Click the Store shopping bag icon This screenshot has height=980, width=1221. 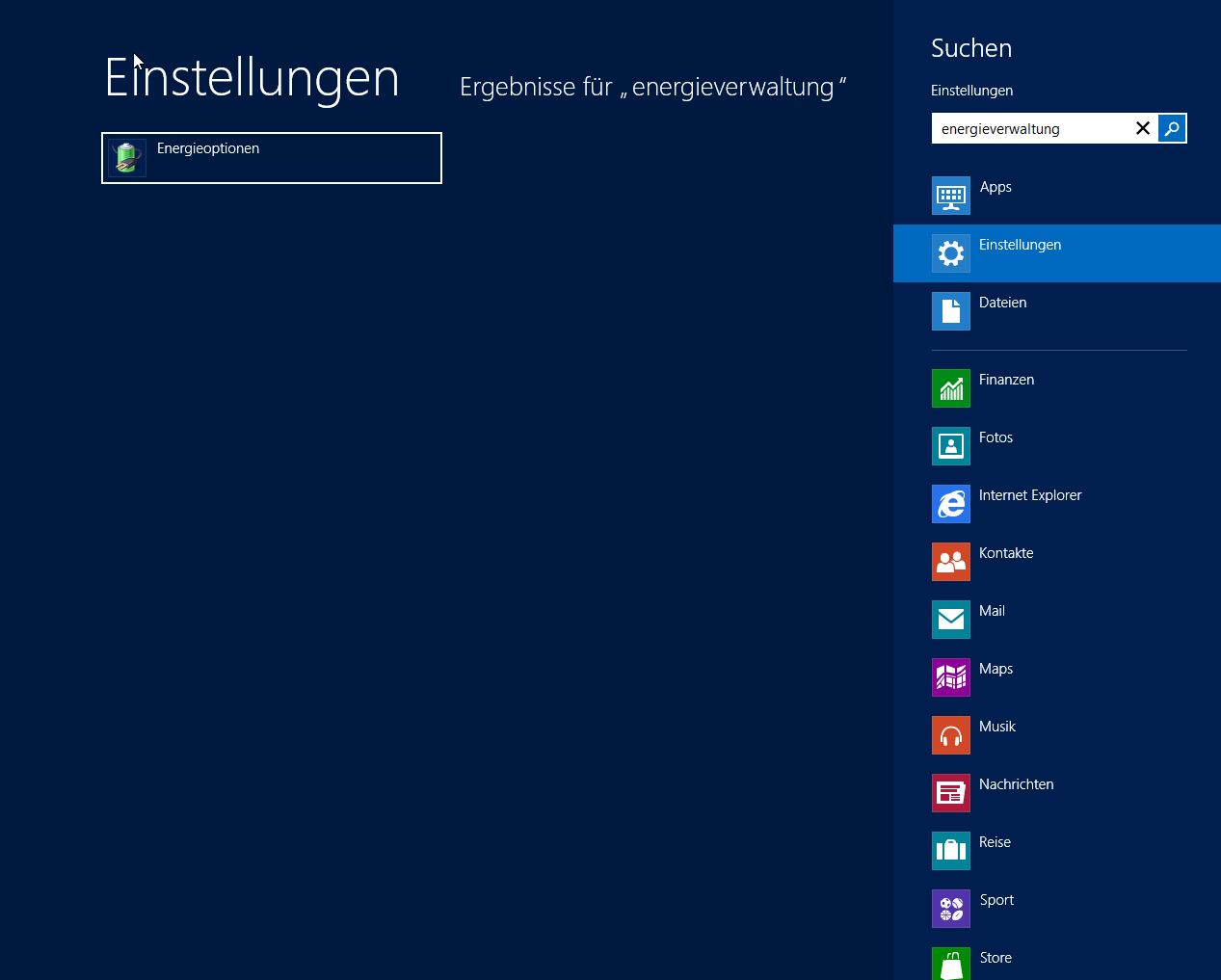(x=951, y=964)
